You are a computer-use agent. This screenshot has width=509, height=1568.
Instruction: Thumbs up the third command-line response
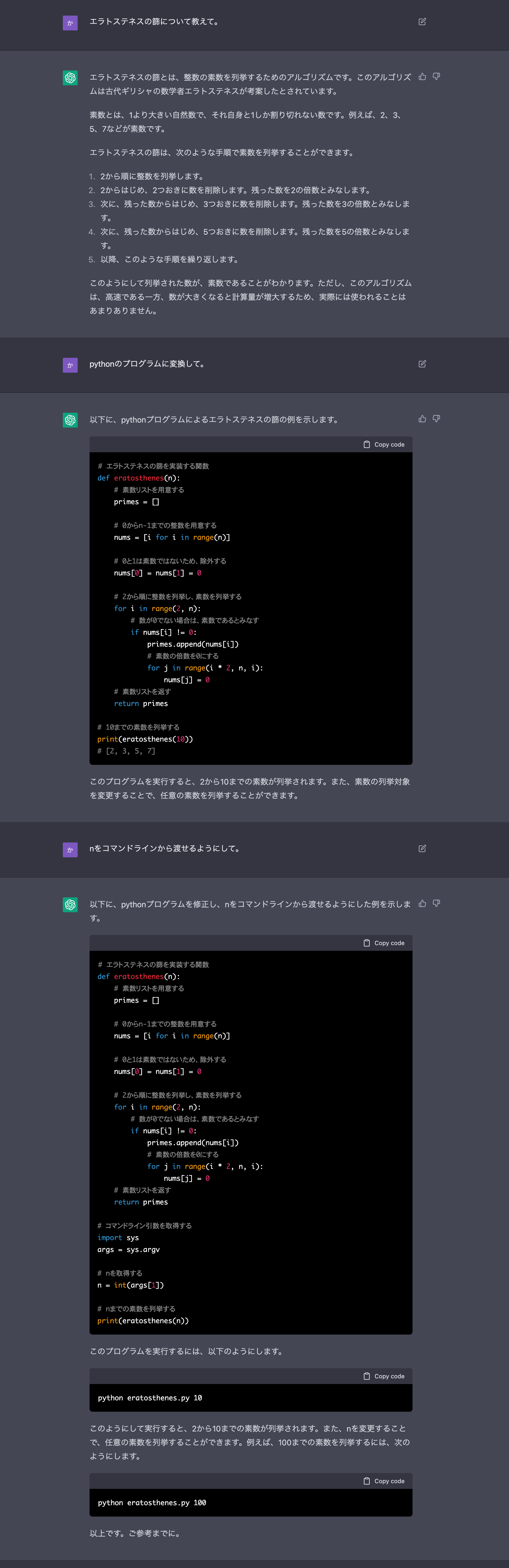pos(422,903)
